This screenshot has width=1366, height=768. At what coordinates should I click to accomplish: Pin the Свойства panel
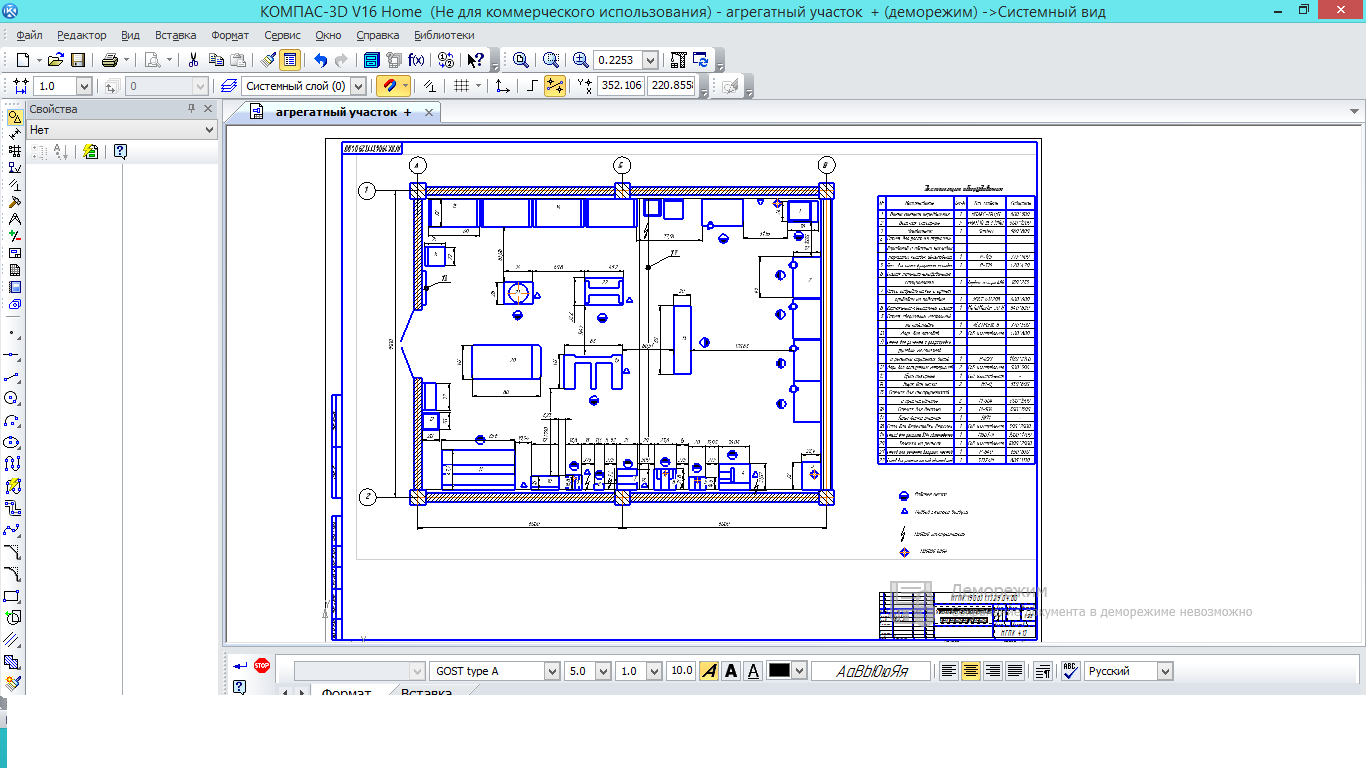pos(192,109)
